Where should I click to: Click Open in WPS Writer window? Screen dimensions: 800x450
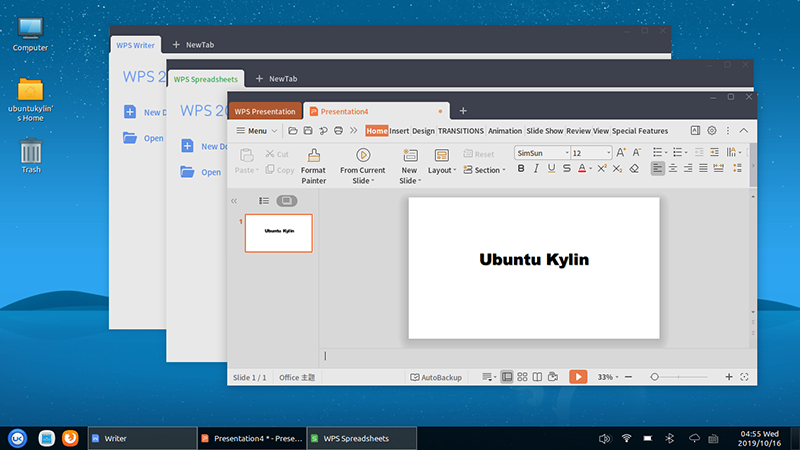click(x=143, y=138)
